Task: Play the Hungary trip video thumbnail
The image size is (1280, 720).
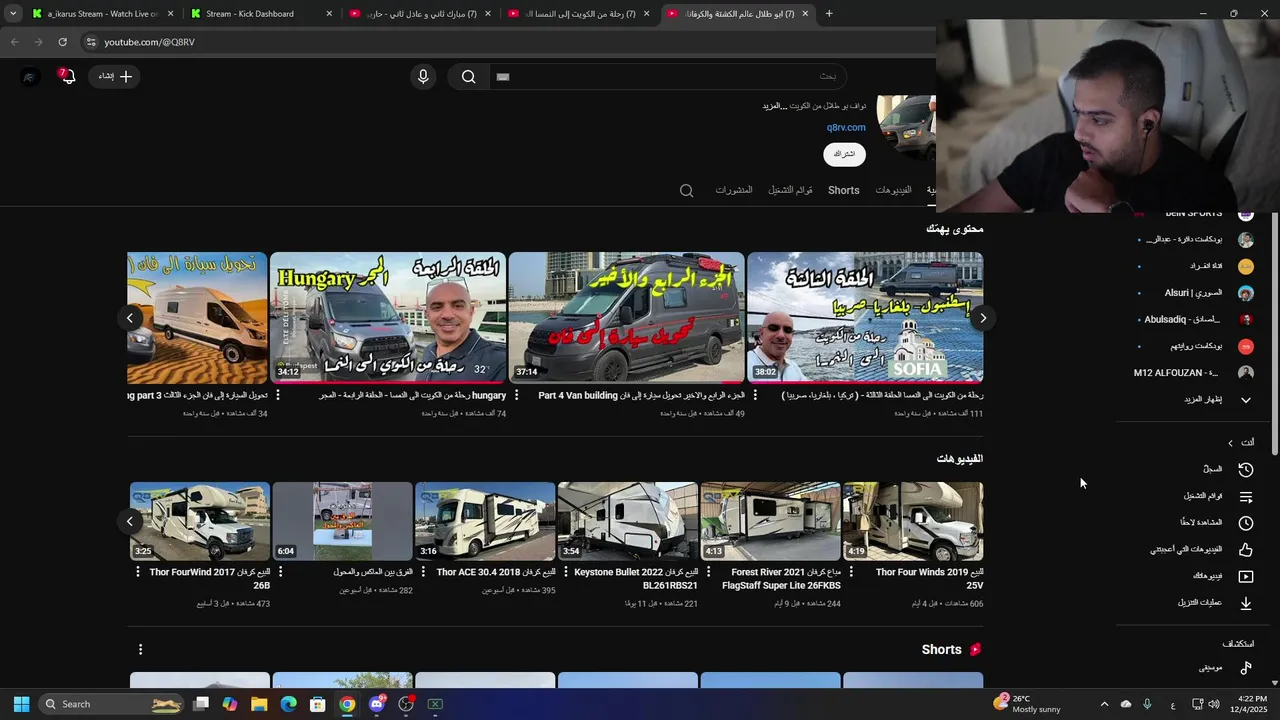Action: click(x=388, y=318)
